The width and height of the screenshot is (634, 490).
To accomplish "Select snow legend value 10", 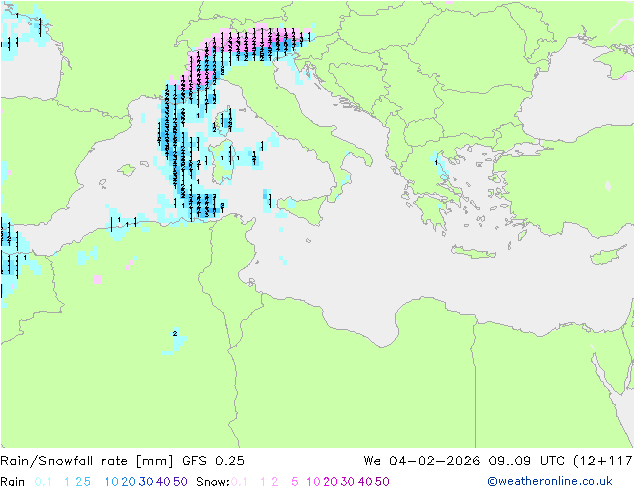I will pyautogui.click(x=313, y=482).
